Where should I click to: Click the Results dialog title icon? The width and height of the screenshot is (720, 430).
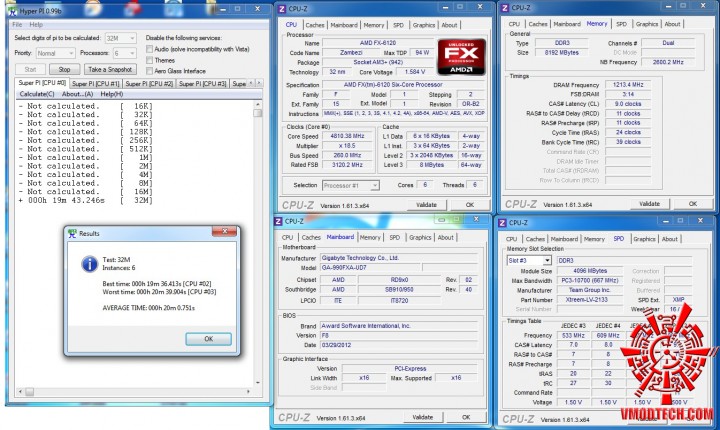72,233
